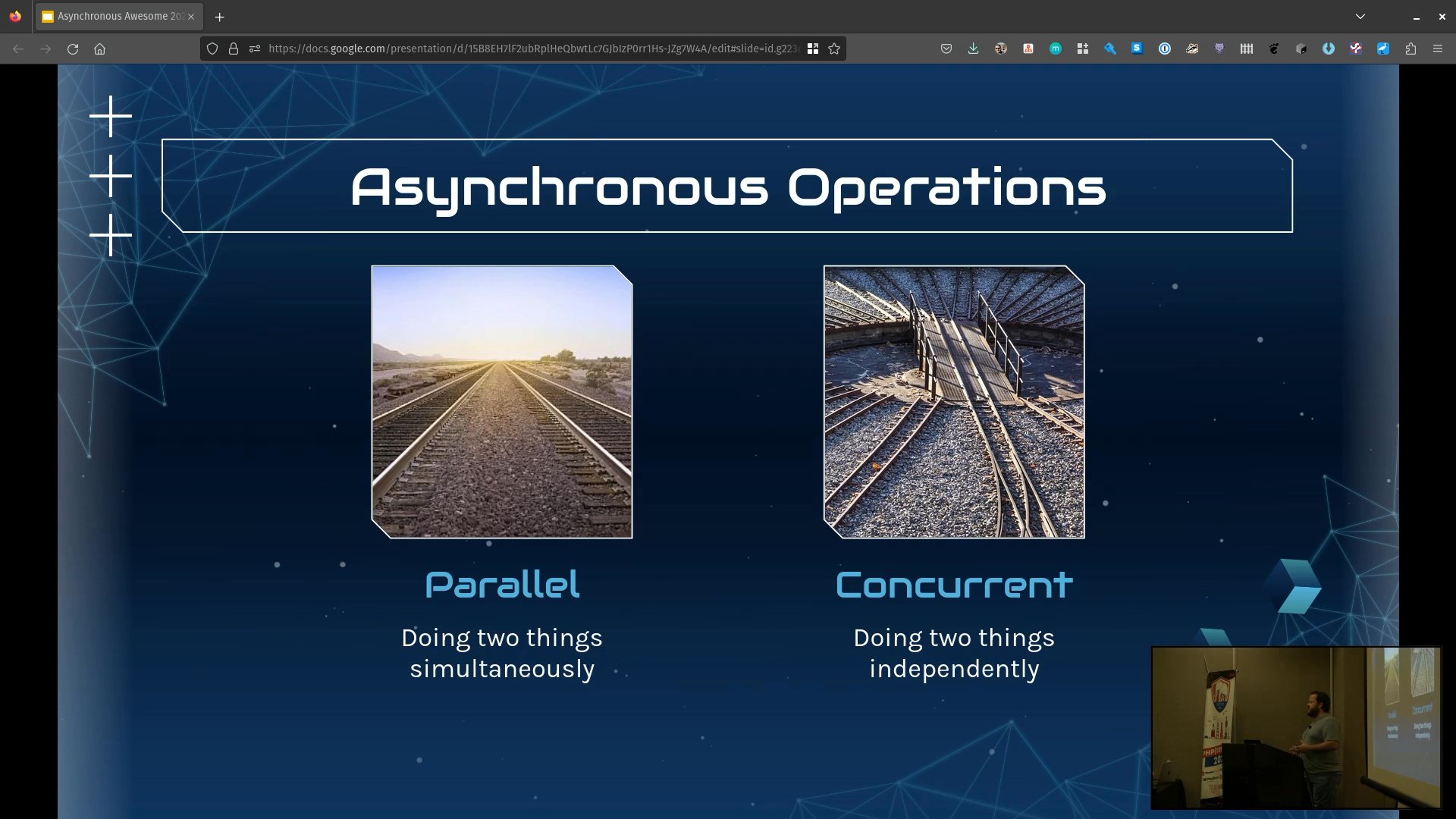This screenshot has height=819, width=1456.
Task: Open the QR code icon in address bar
Action: tap(813, 49)
